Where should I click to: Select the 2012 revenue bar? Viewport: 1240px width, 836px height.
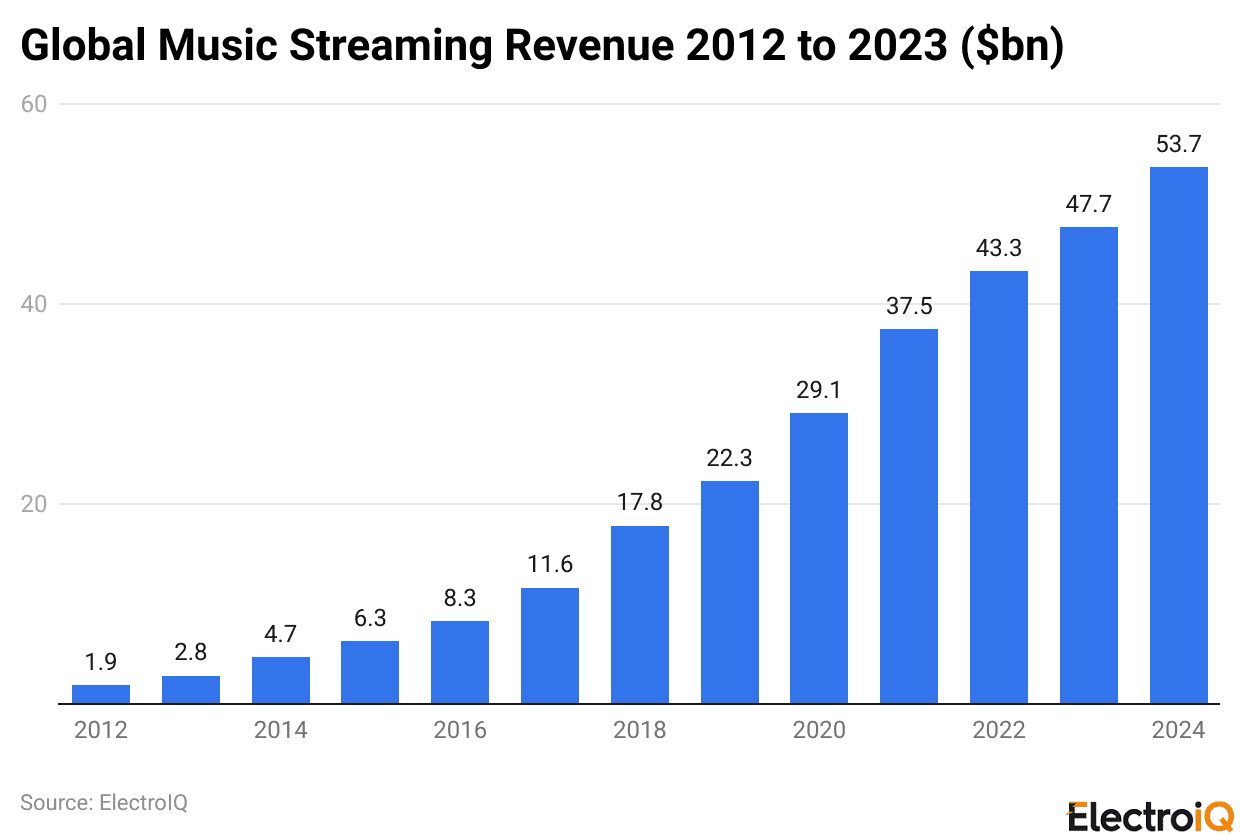pos(100,692)
